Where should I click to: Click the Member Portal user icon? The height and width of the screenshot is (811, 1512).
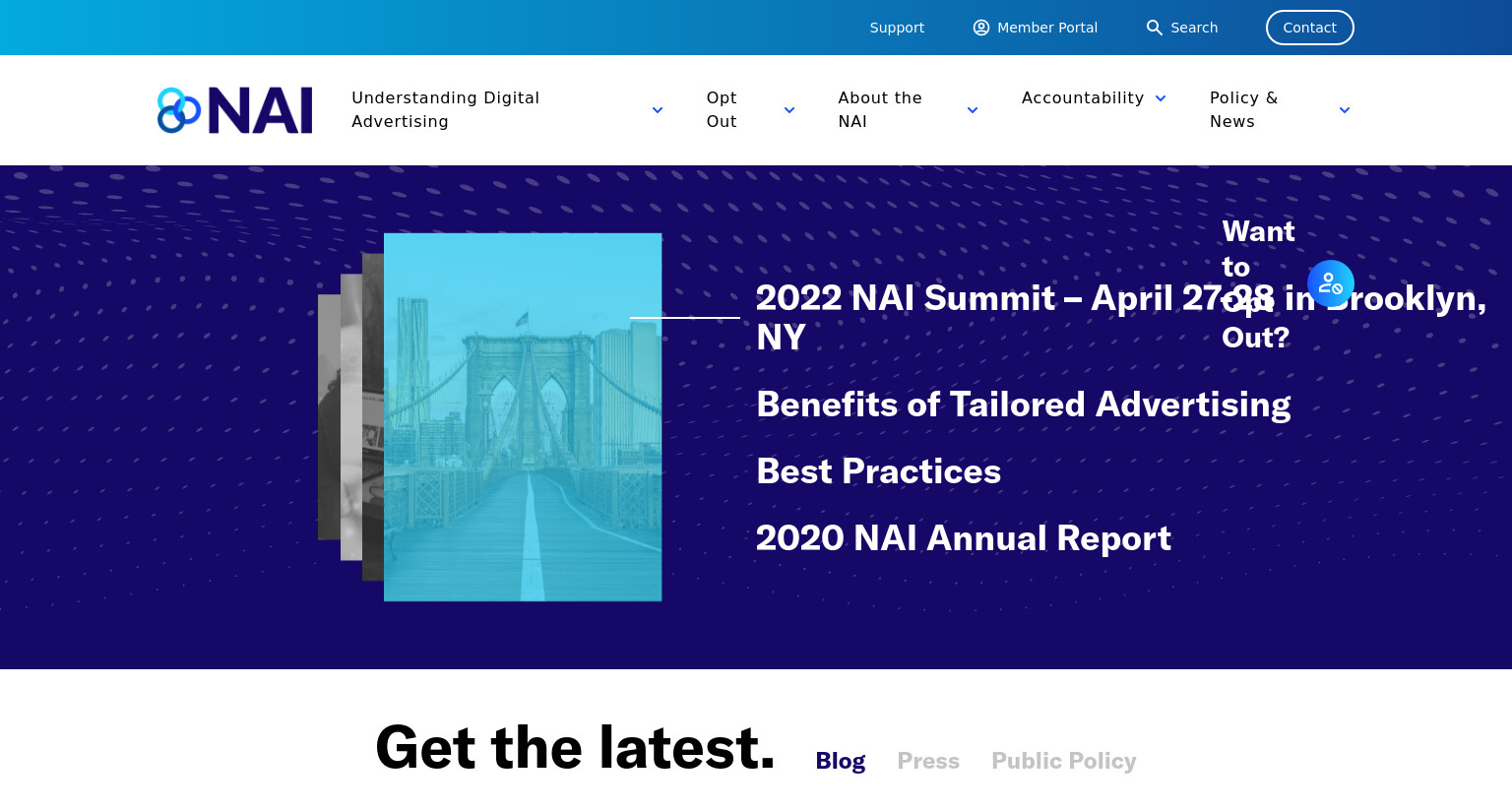[981, 28]
